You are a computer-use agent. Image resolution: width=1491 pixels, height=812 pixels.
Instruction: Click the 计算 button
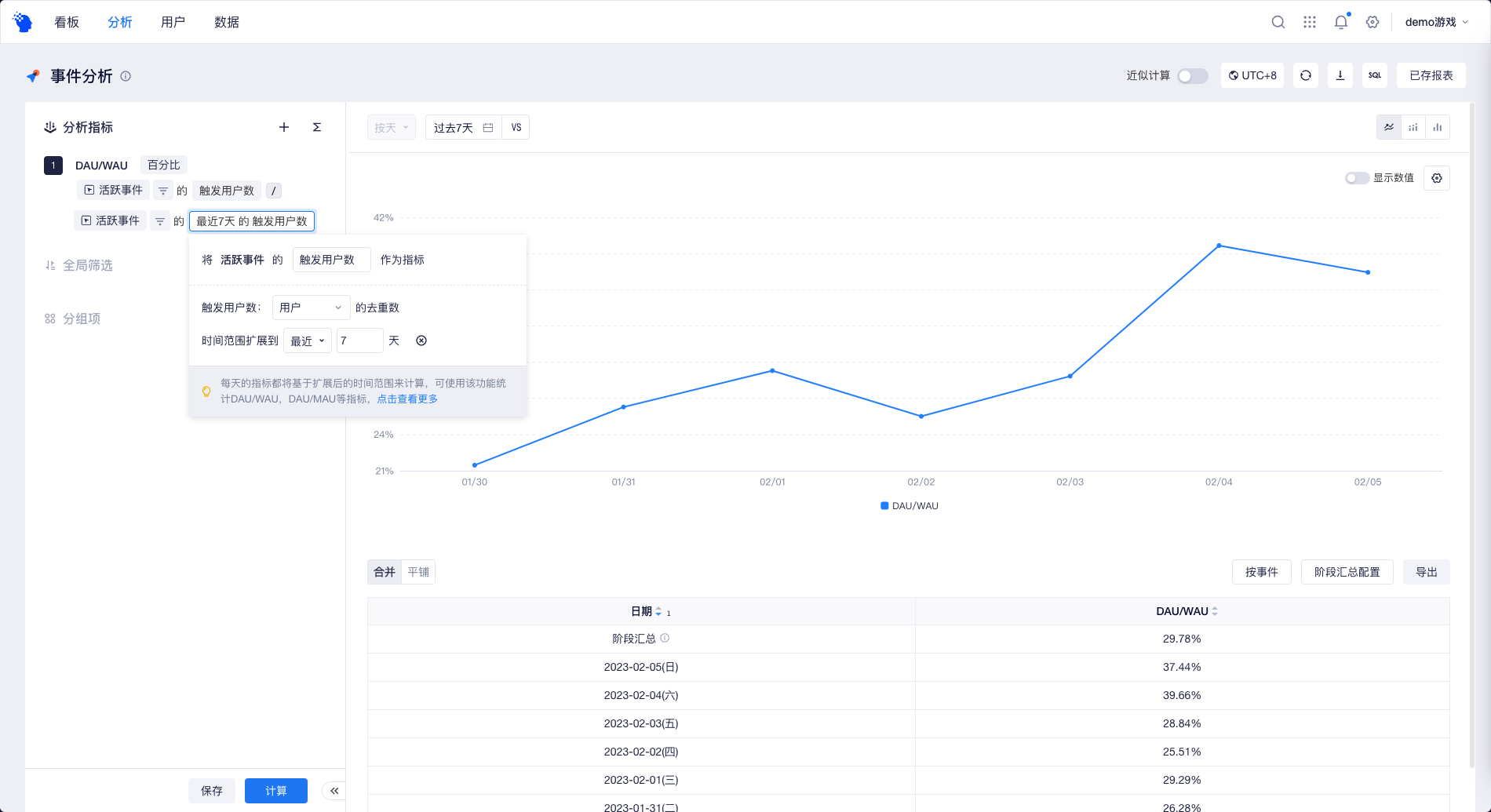276,791
